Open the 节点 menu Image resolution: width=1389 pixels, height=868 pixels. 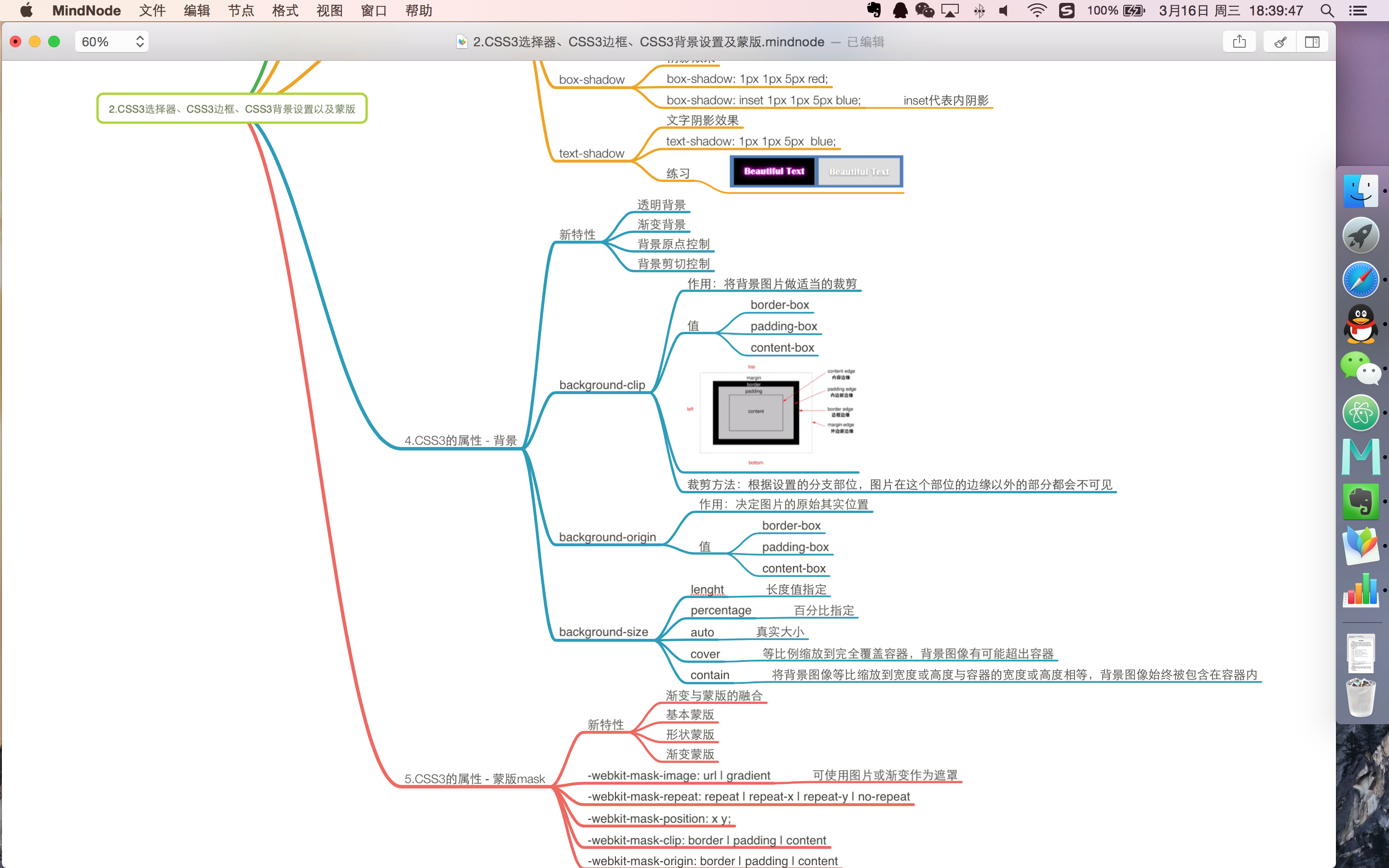[241, 10]
